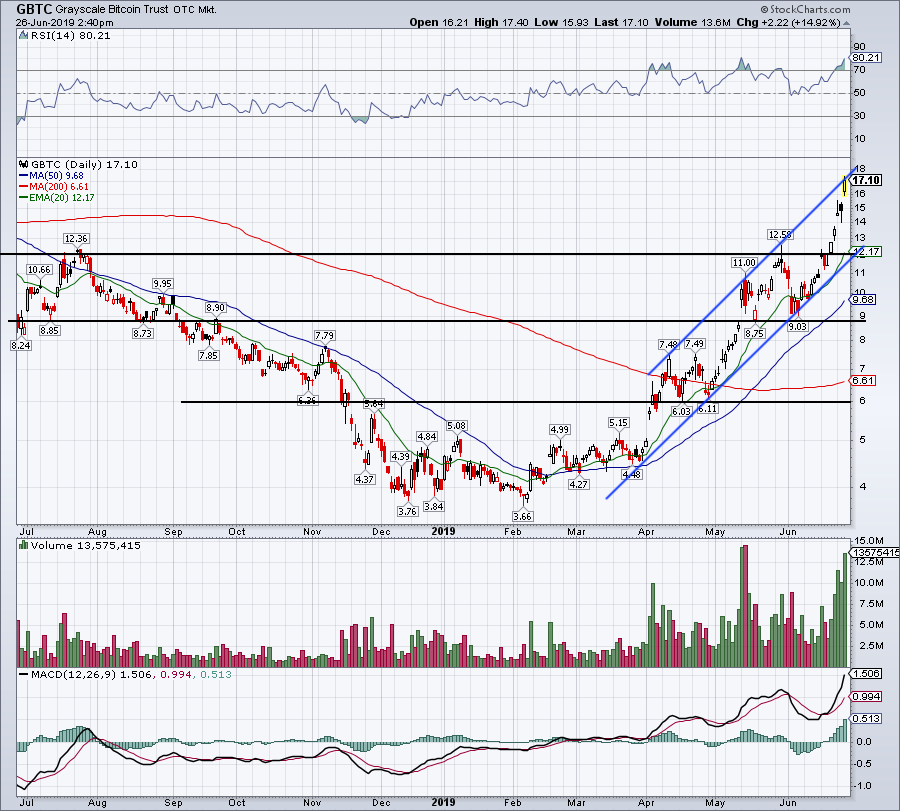Viewport: 900px width, 811px height.
Task: Click the 11.00 May peak annotation
Action: point(744,262)
